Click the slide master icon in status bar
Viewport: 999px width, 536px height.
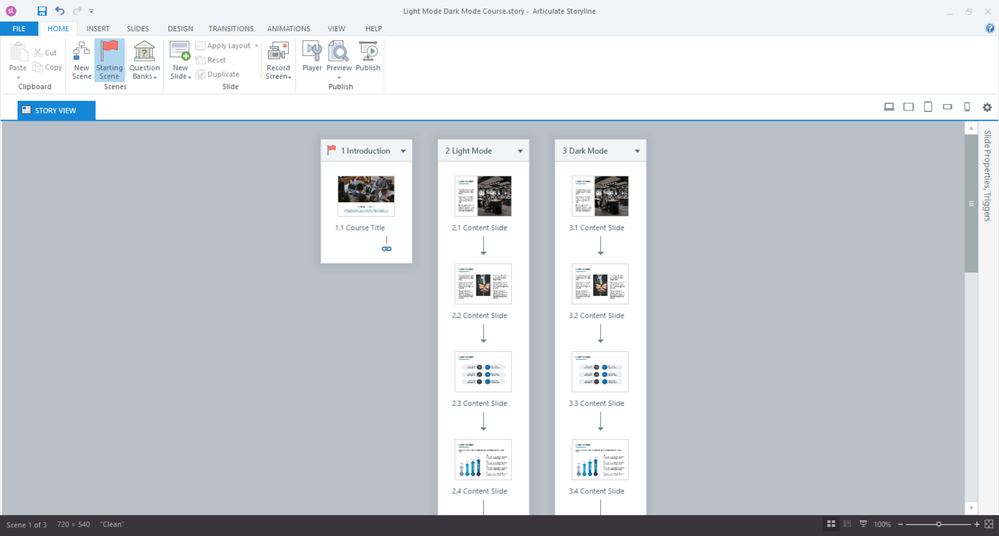863,524
